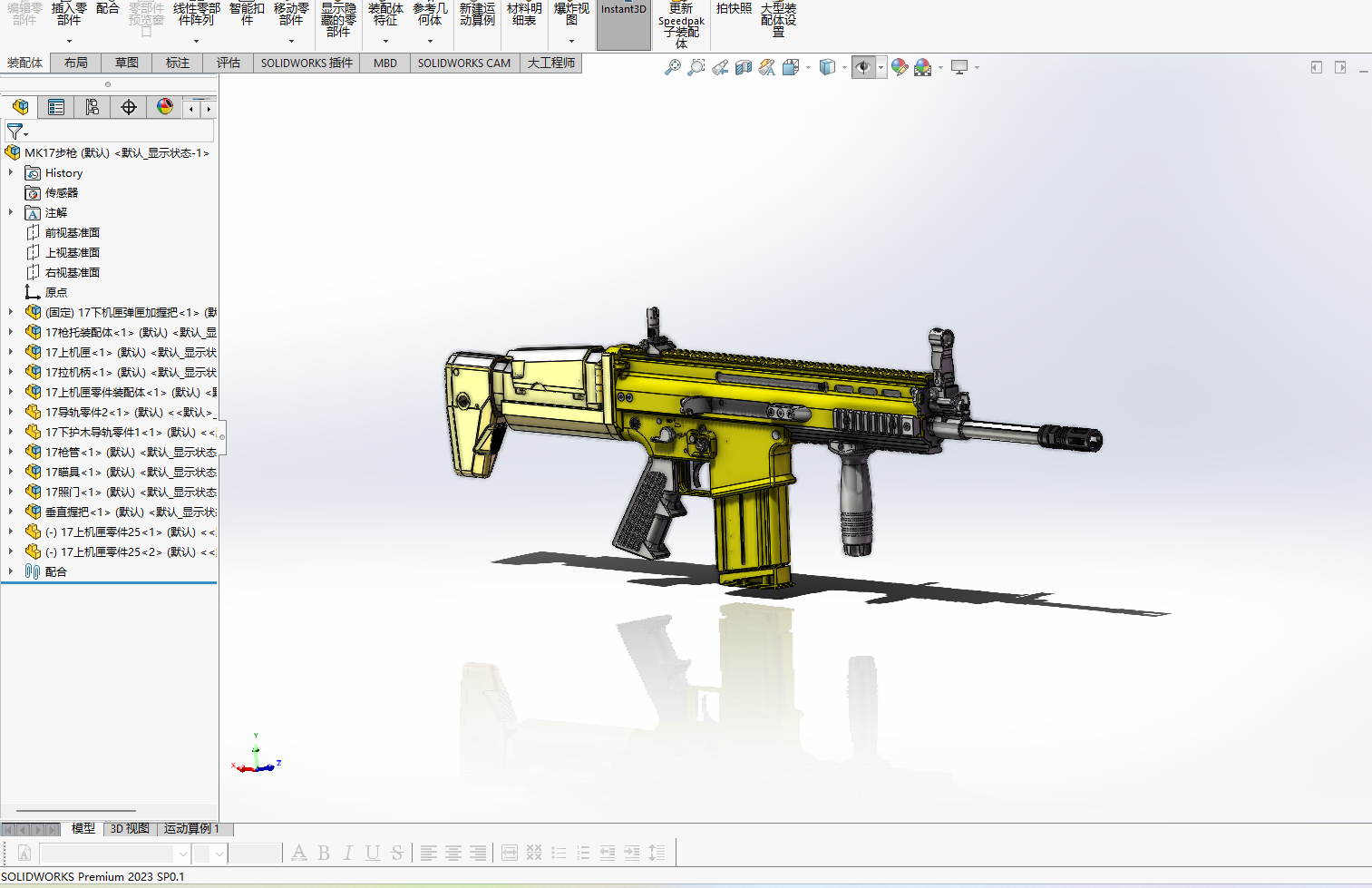Image resolution: width=1372 pixels, height=888 pixels.
Task: Switch to SOLIDWORKS CAM tab
Action: (x=464, y=63)
